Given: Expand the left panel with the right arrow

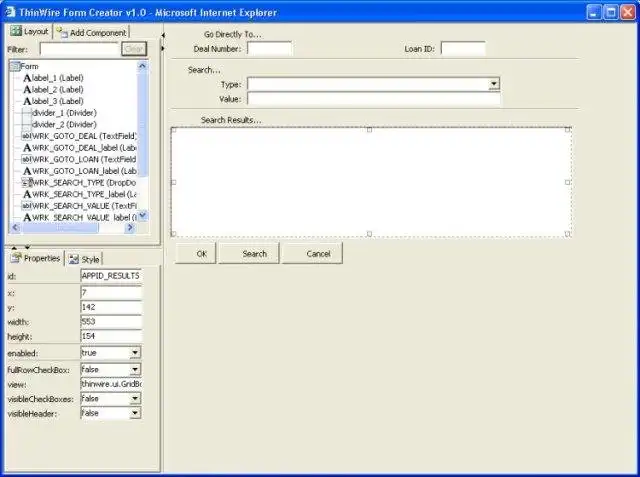Looking at the screenshot, I should coord(163,49).
